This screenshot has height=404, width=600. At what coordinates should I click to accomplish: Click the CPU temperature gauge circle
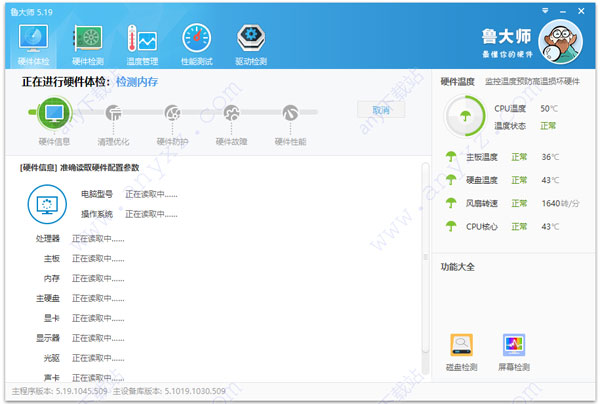tap(465, 116)
